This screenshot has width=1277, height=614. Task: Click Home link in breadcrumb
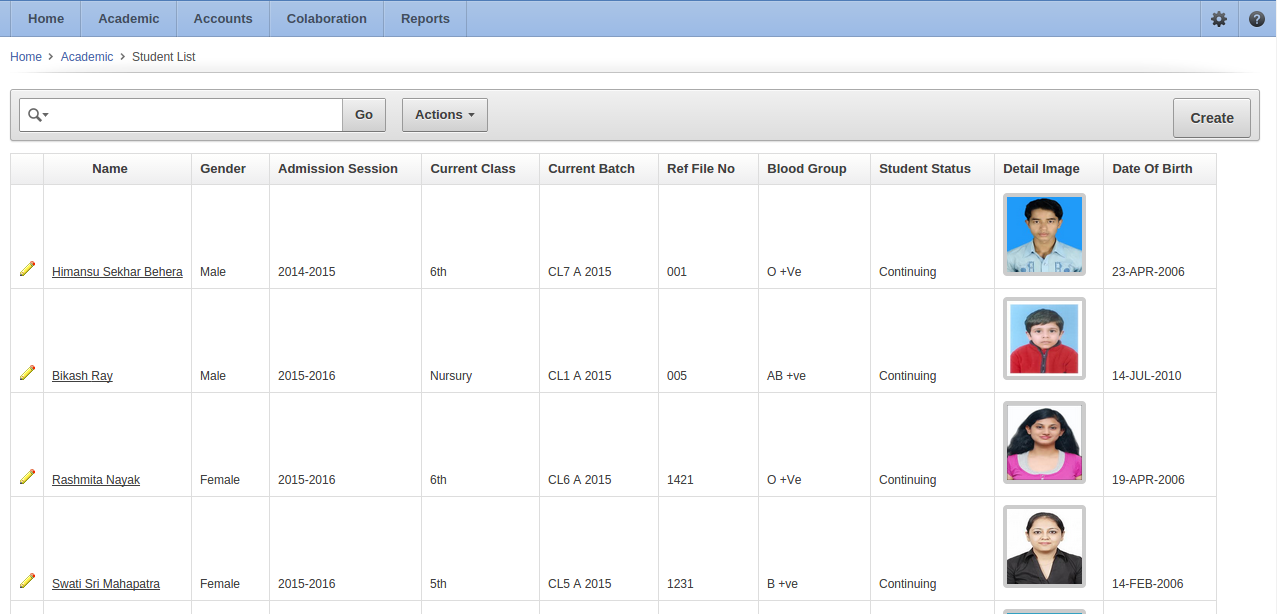click(x=26, y=57)
